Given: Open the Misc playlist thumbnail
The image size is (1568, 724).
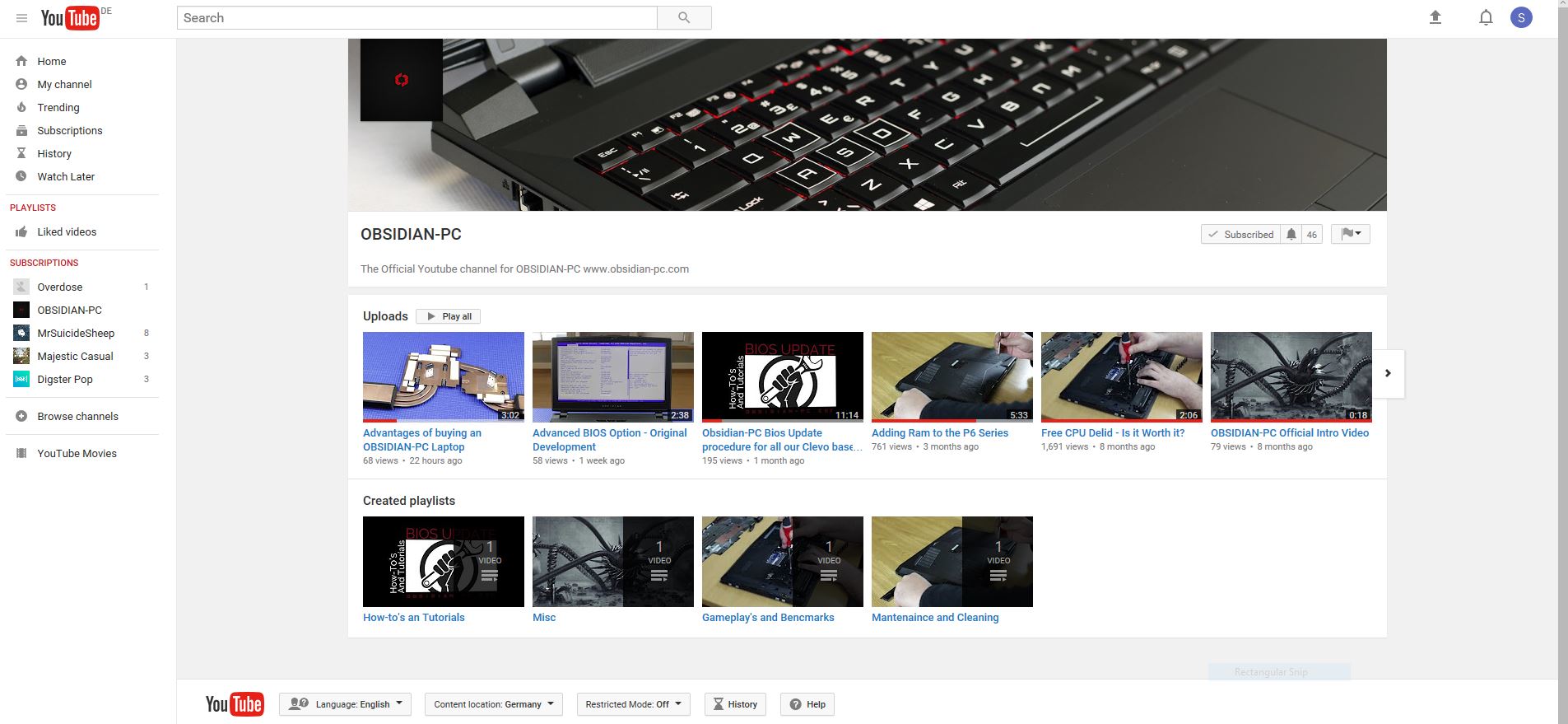Looking at the screenshot, I should pos(613,562).
